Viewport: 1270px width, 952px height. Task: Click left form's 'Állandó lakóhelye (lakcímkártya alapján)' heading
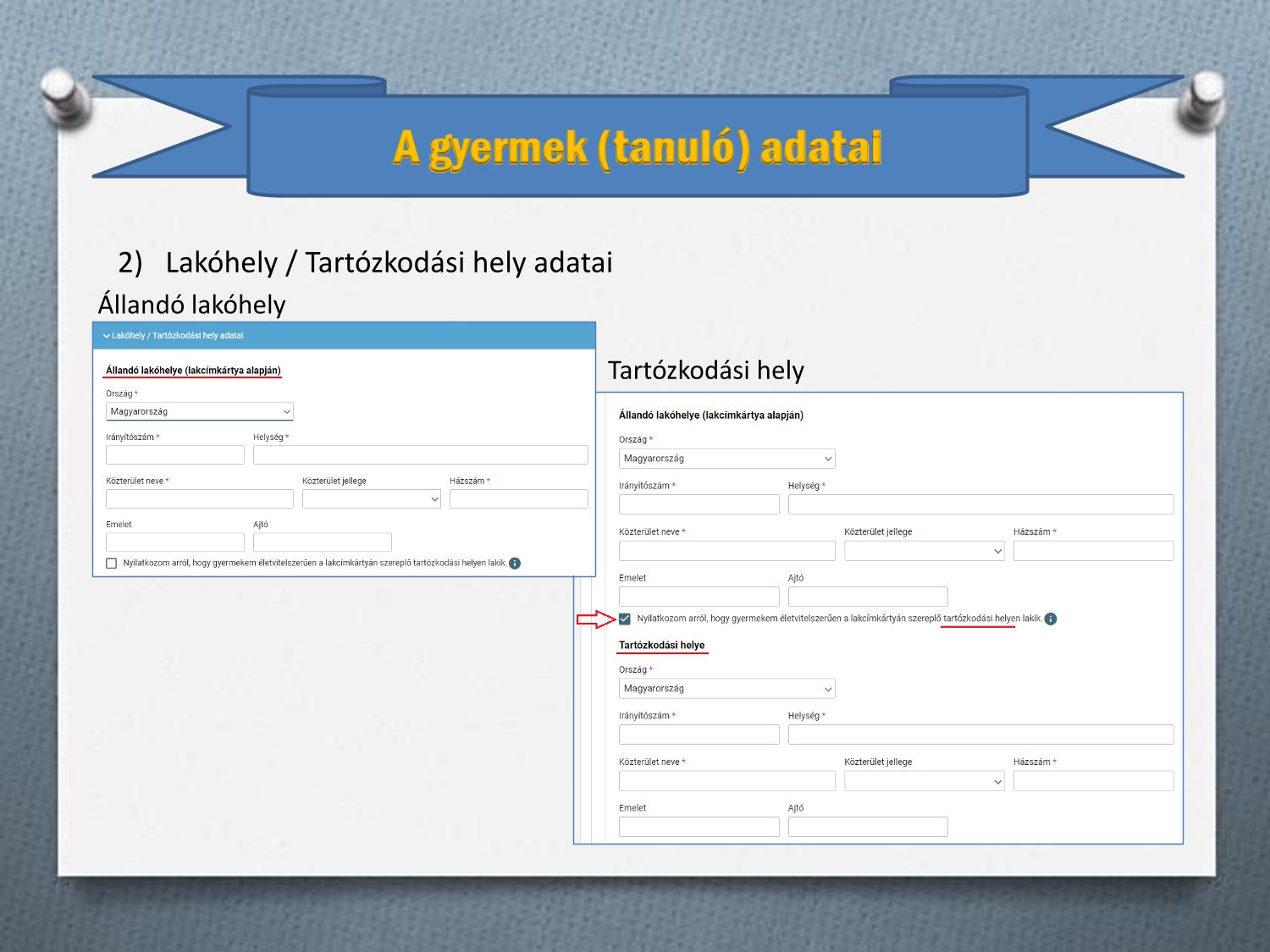193,371
